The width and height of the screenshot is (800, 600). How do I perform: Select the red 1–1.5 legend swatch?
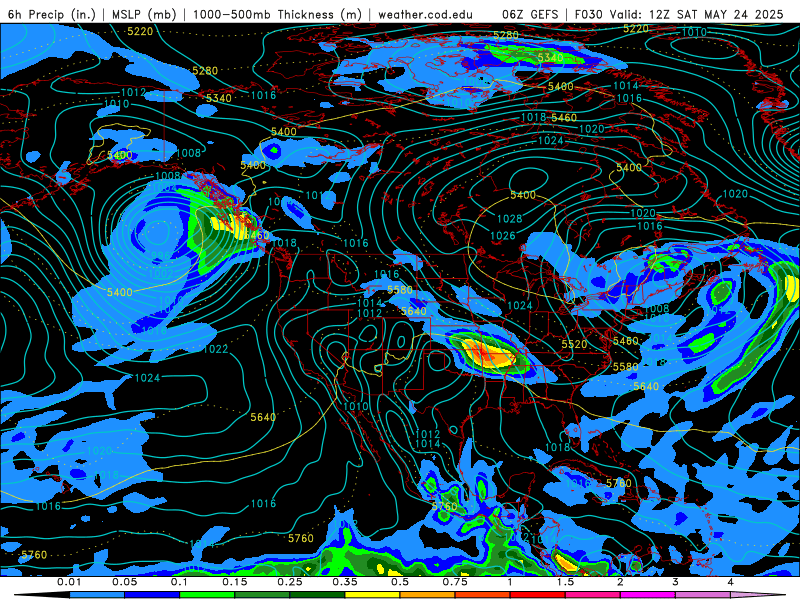(x=538, y=595)
